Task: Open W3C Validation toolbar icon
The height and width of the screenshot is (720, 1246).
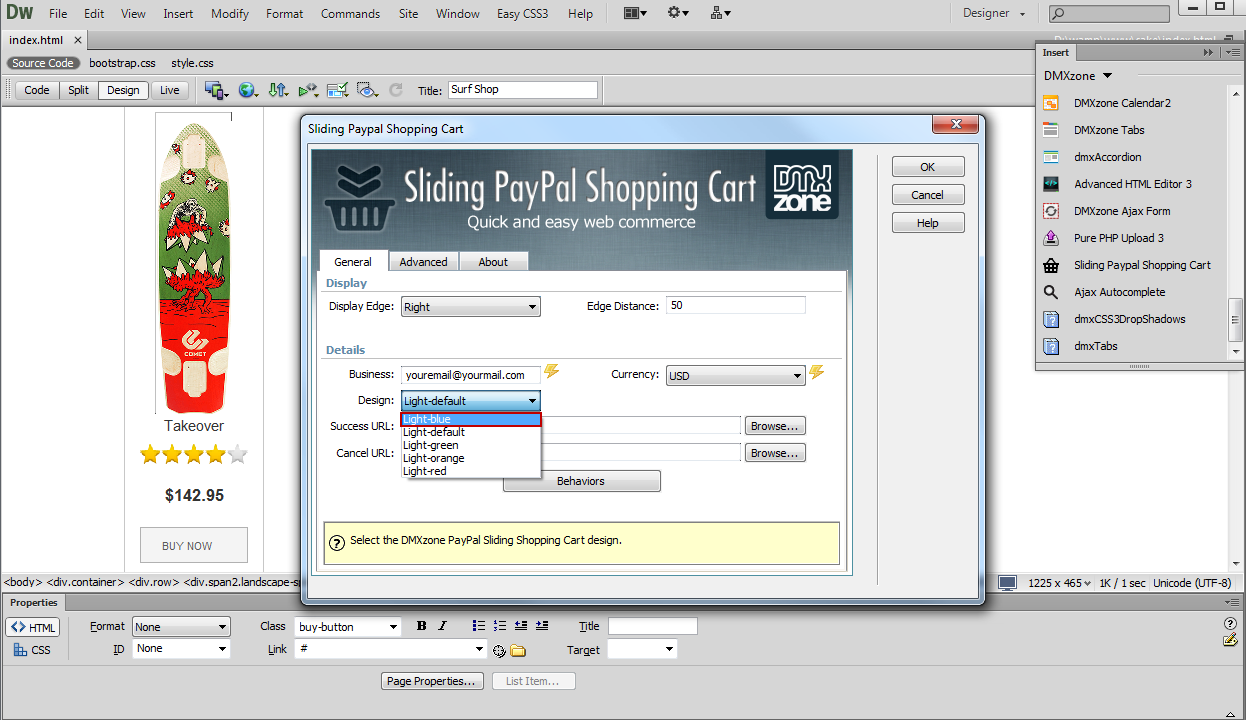Action: pyautogui.click(x=308, y=90)
